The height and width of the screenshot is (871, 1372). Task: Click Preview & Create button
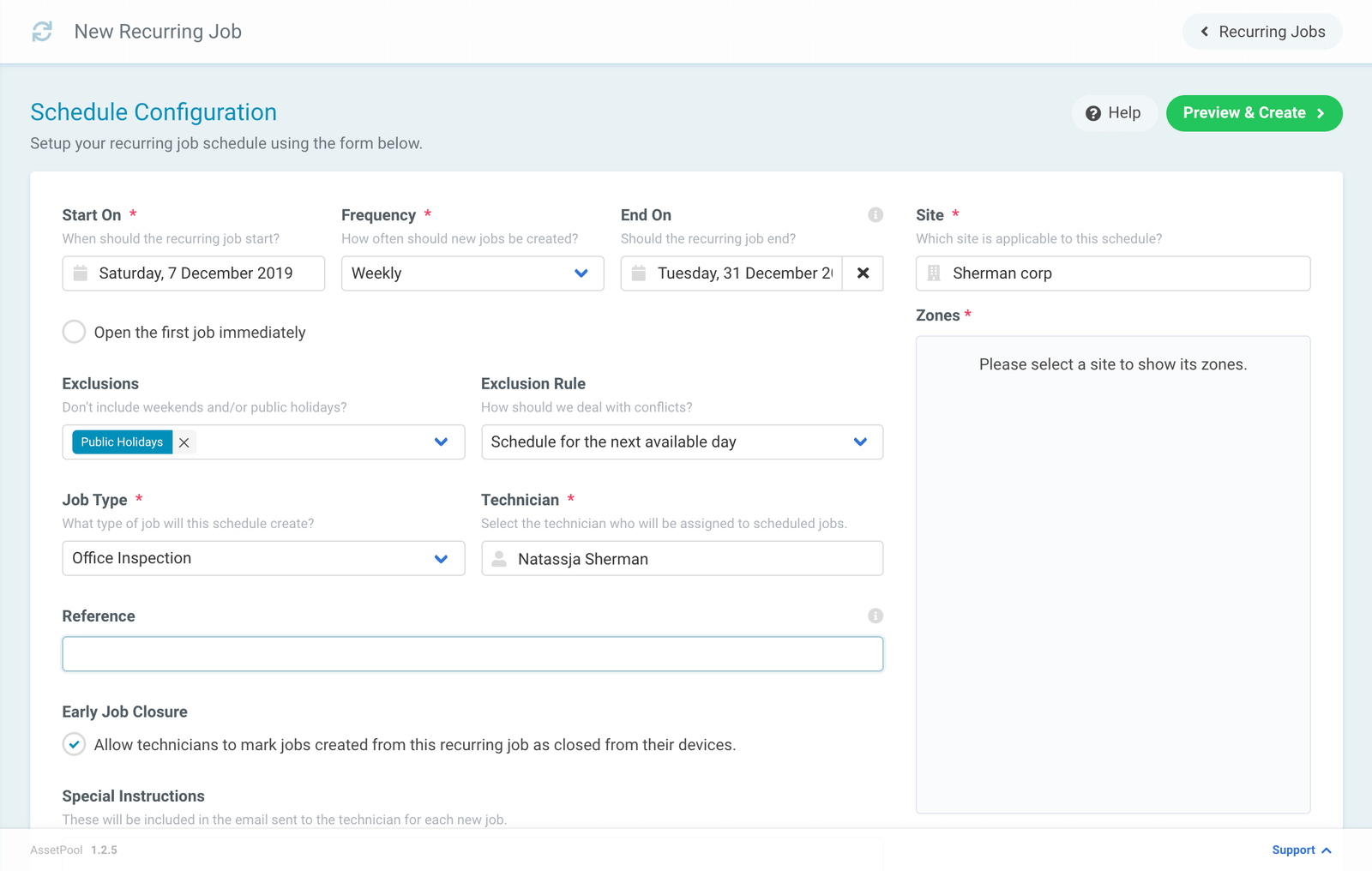click(x=1254, y=113)
